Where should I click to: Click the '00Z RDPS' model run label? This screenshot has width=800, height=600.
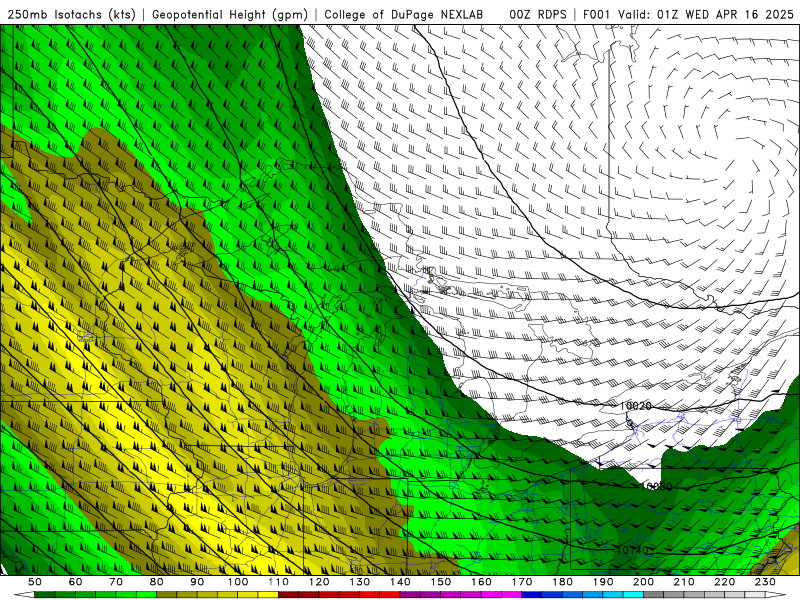[x=538, y=14]
